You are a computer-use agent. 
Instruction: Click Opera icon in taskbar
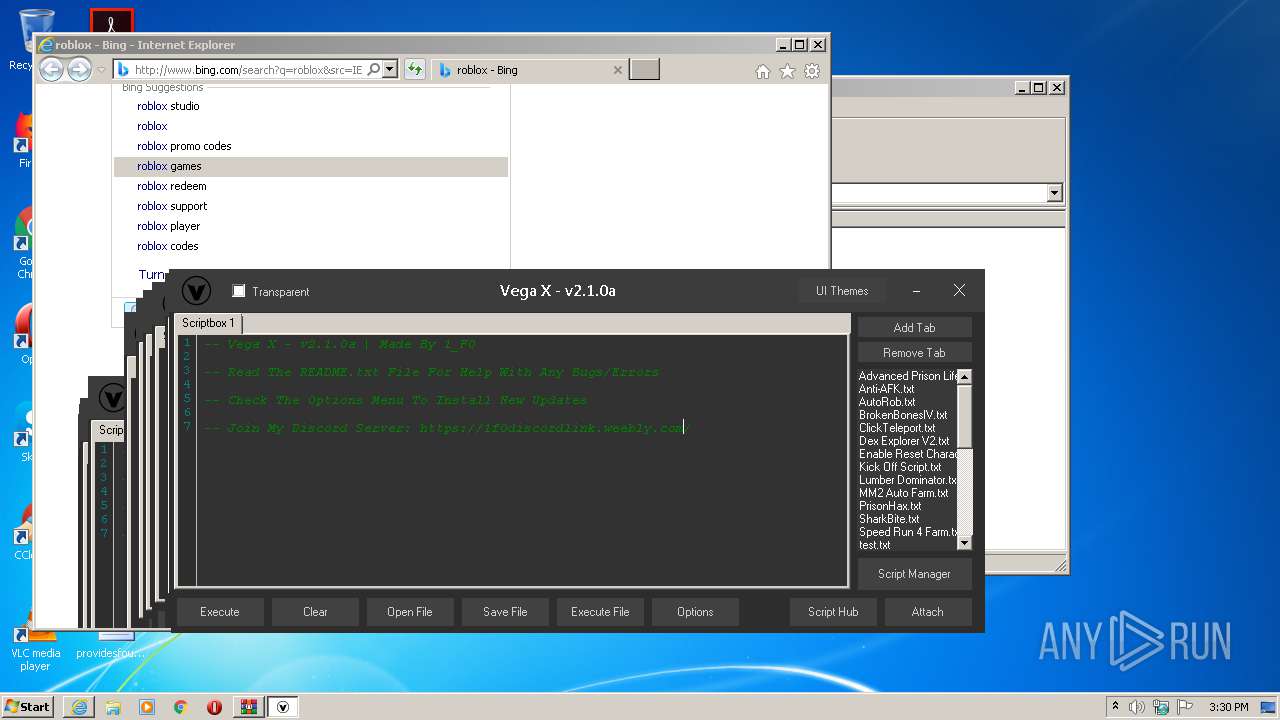click(x=214, y=707)
